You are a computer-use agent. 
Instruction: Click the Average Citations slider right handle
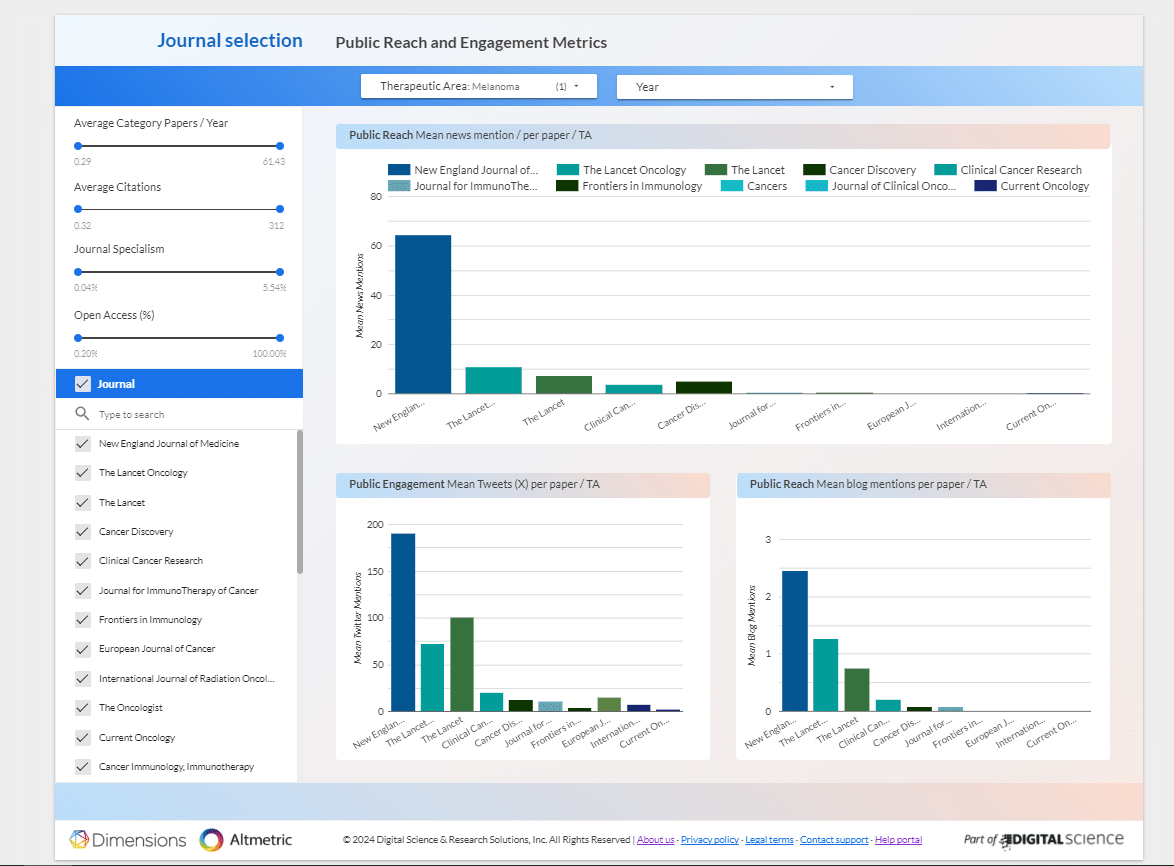click(x=280, y=209)
